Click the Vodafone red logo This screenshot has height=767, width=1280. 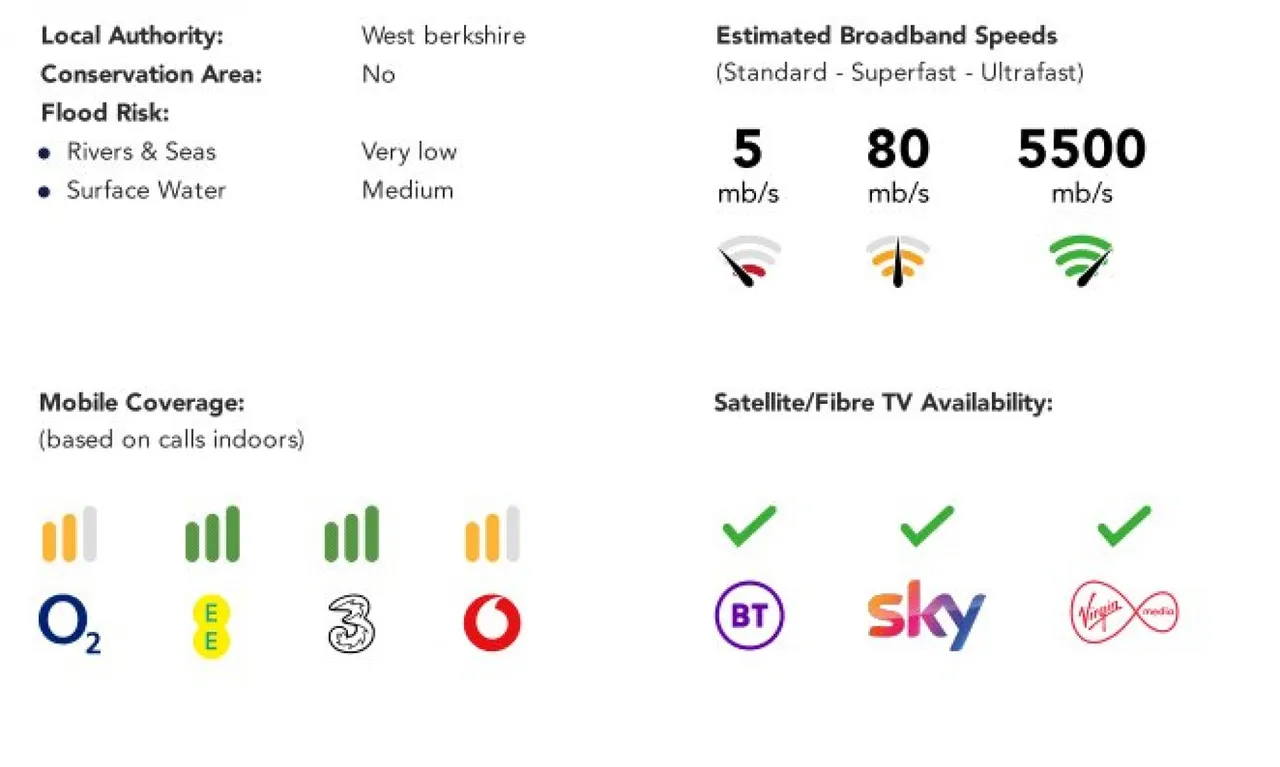click(492, 623)
